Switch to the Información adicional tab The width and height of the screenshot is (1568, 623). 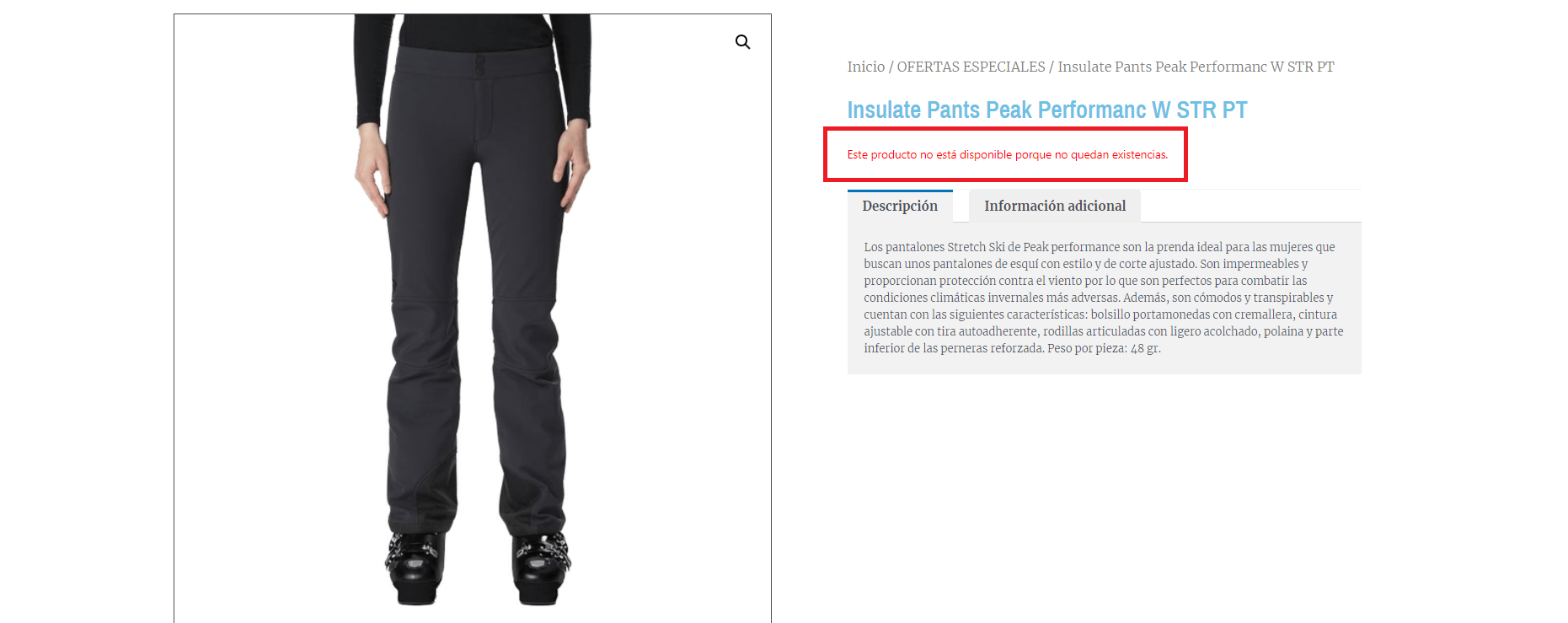(1055, 206)
